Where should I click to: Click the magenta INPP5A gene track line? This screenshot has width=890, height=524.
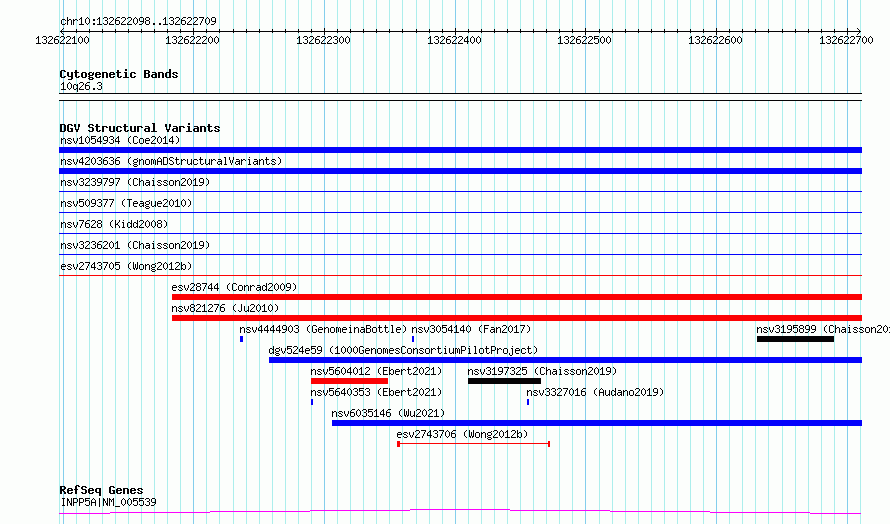tap(460, 512)
